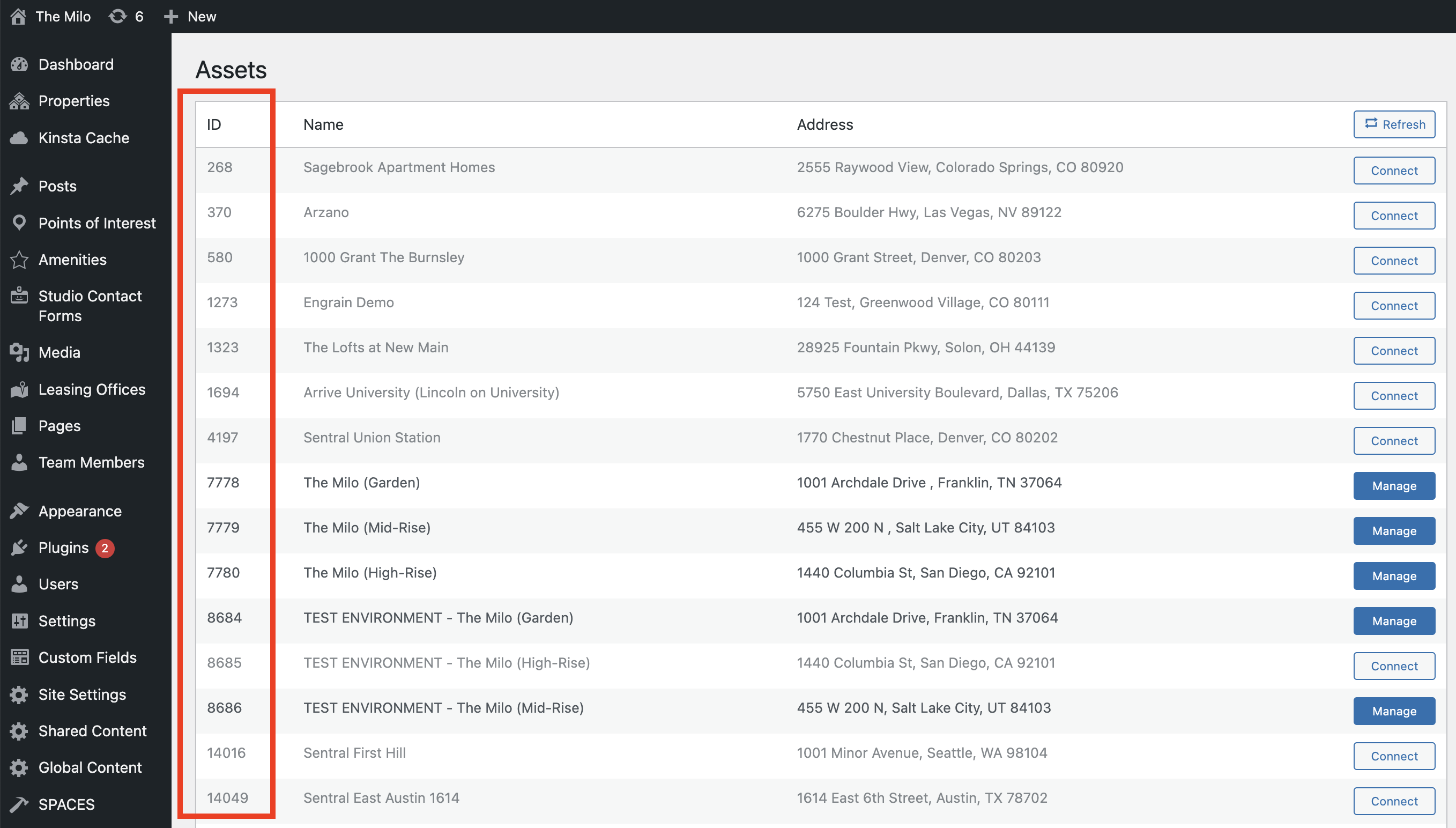The height and width of the screenshot is (828, 1456).
Task: Connect the Arzano asset
Action: [1394, 216]
